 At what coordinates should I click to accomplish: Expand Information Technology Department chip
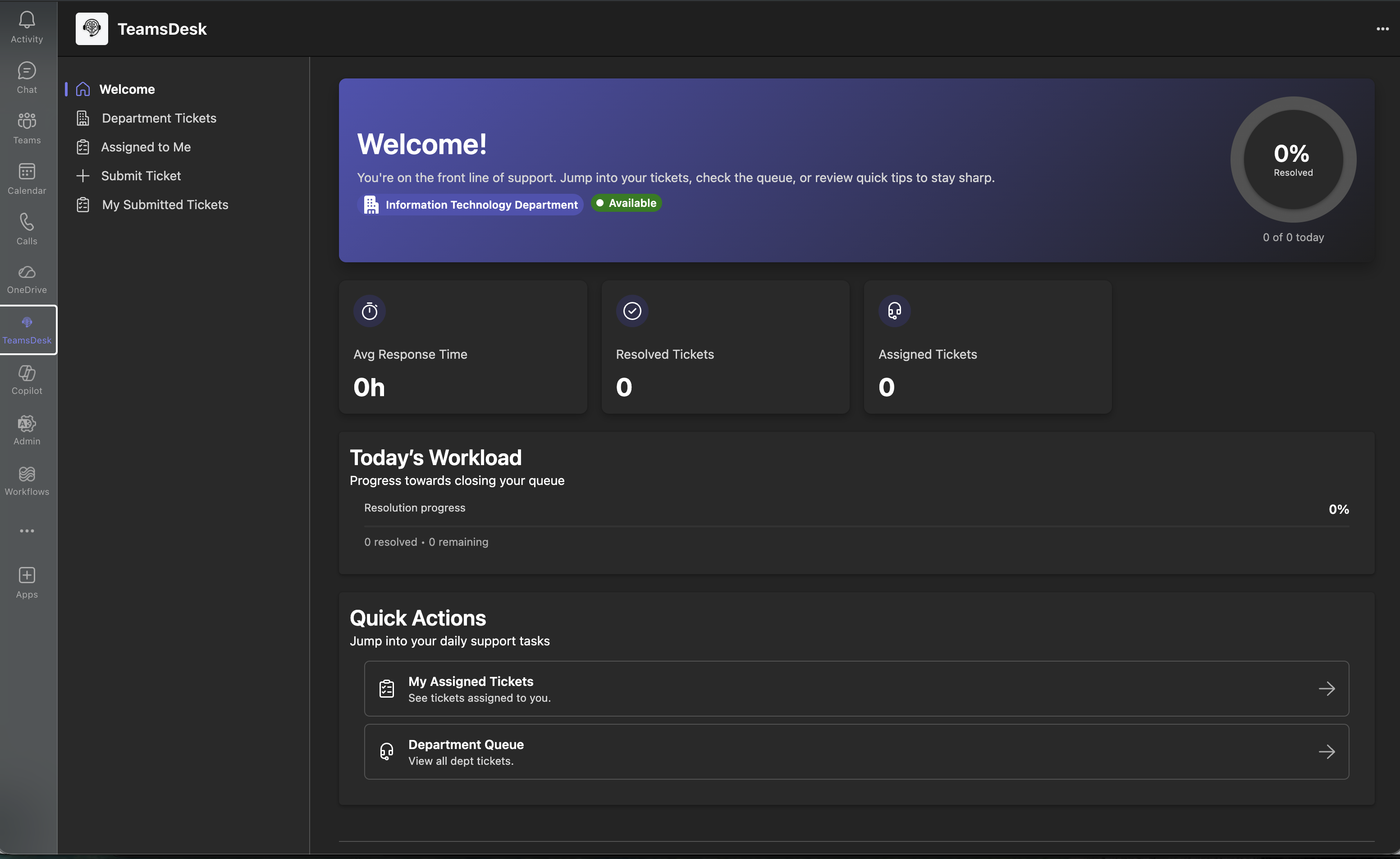(x=471, y=205)
